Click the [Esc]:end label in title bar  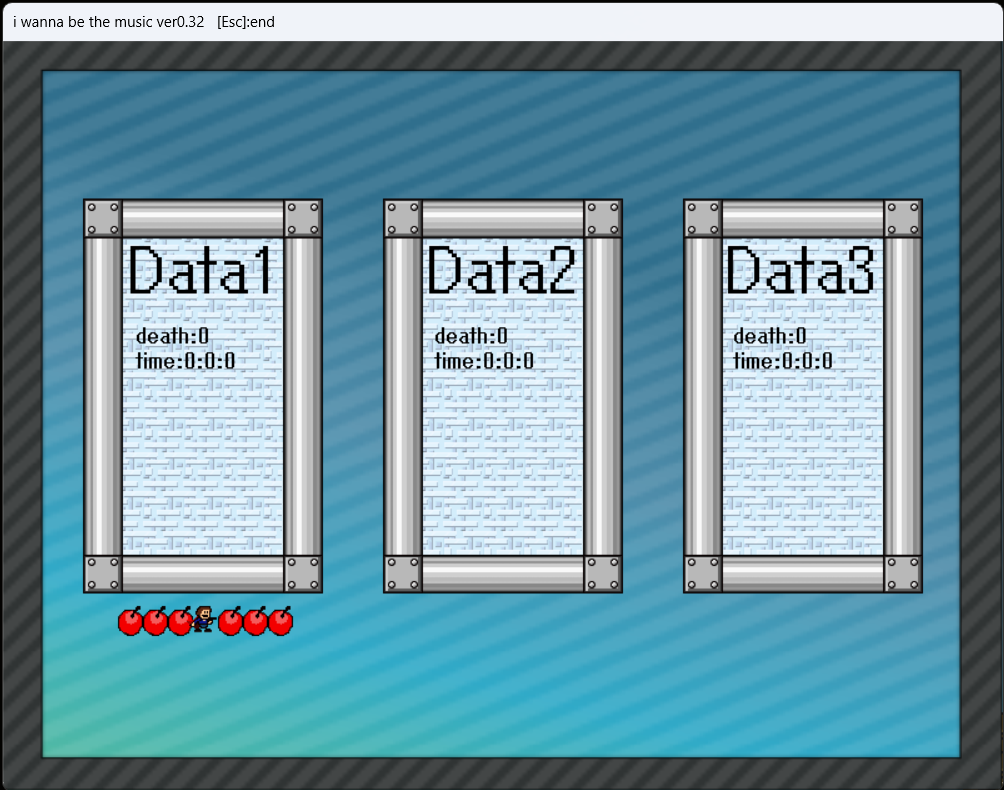[x=246, y=22]
